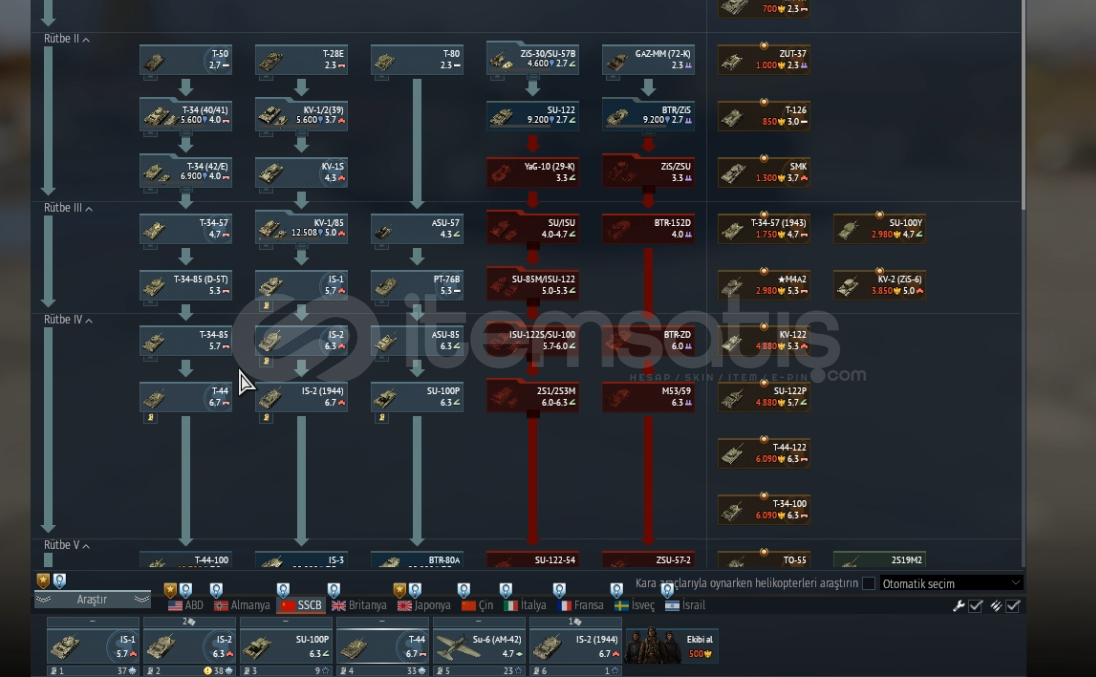Select the PT-76B in the research tree
1096x677 pixels.
coord(417,285)
